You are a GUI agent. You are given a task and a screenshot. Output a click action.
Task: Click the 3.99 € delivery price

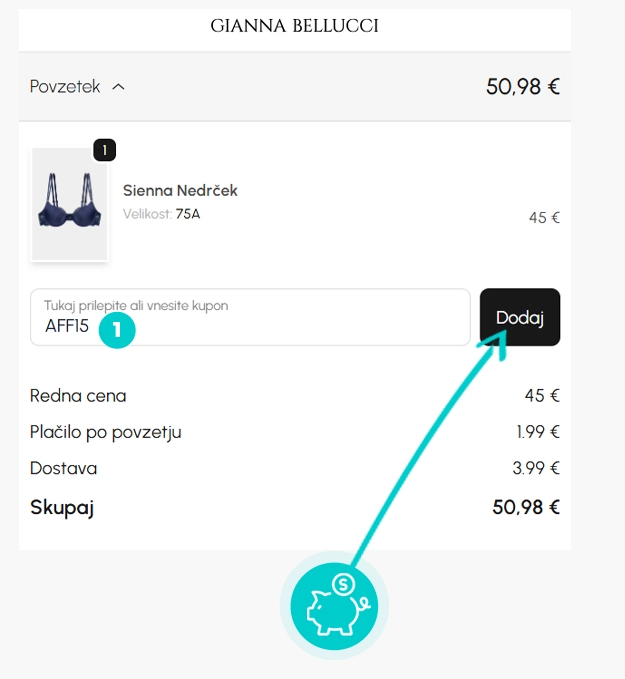click(x=536, y=468)
